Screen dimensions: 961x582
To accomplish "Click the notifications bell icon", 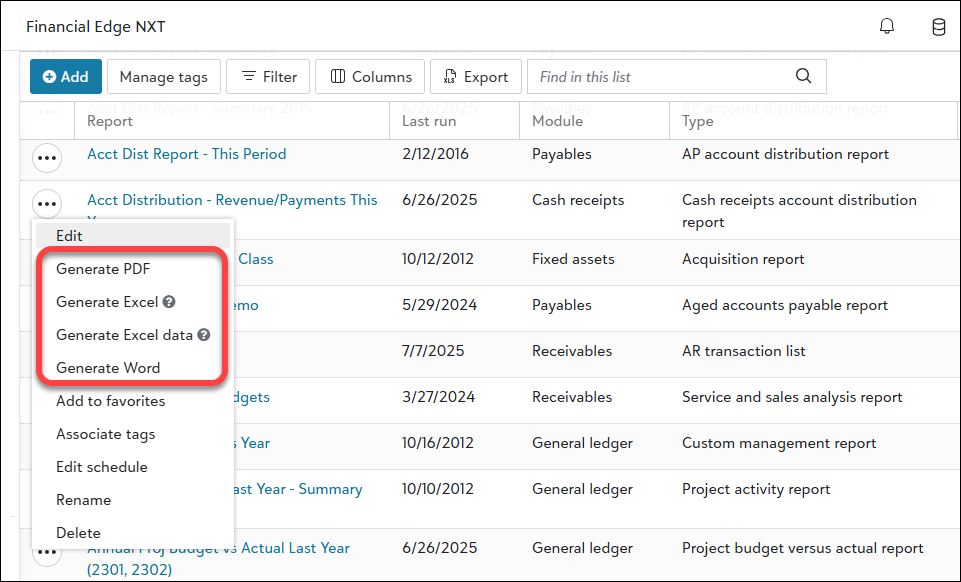I will tap(886, 27).
